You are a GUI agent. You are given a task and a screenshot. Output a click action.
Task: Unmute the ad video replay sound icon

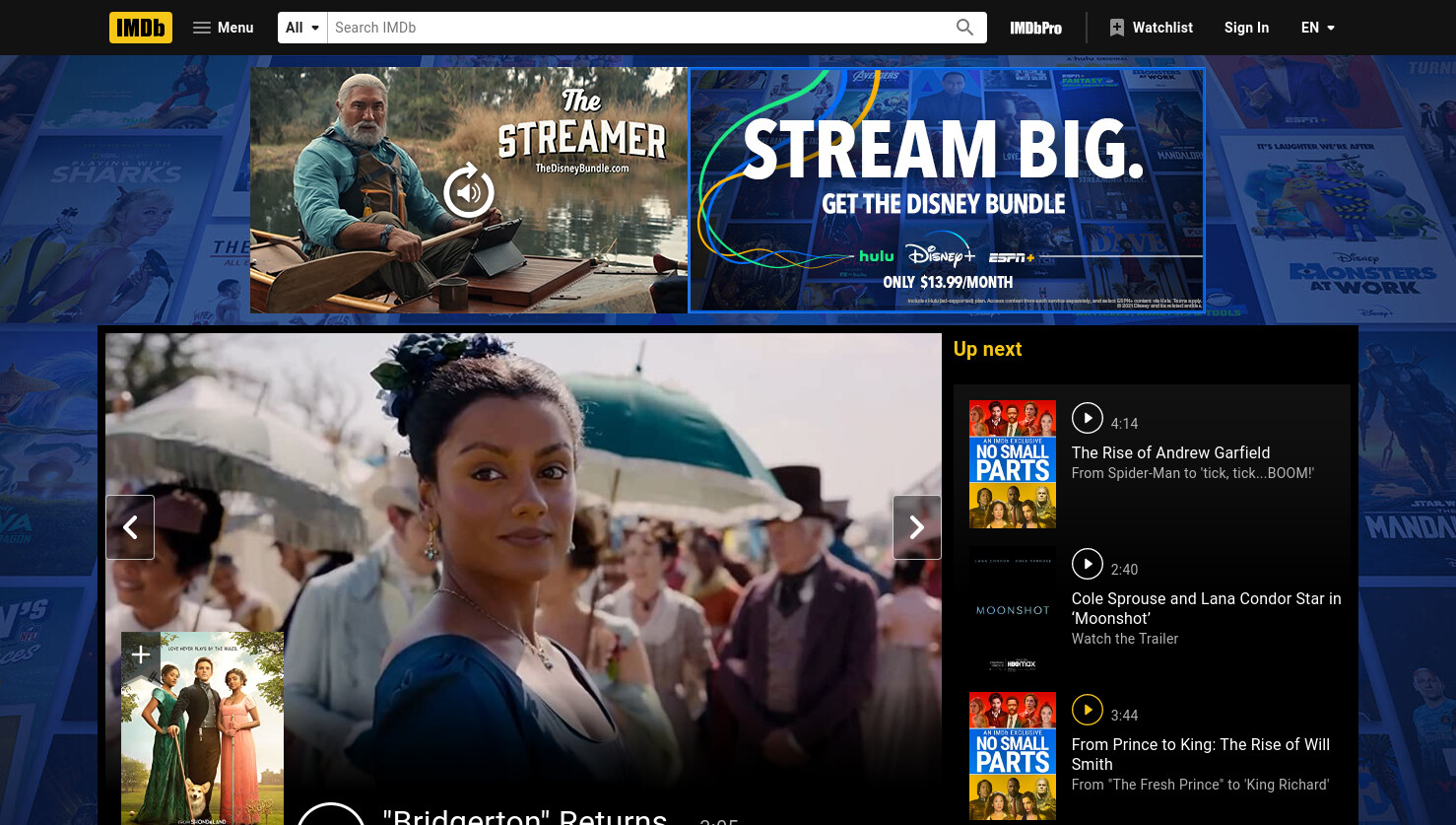pos(469,191)
